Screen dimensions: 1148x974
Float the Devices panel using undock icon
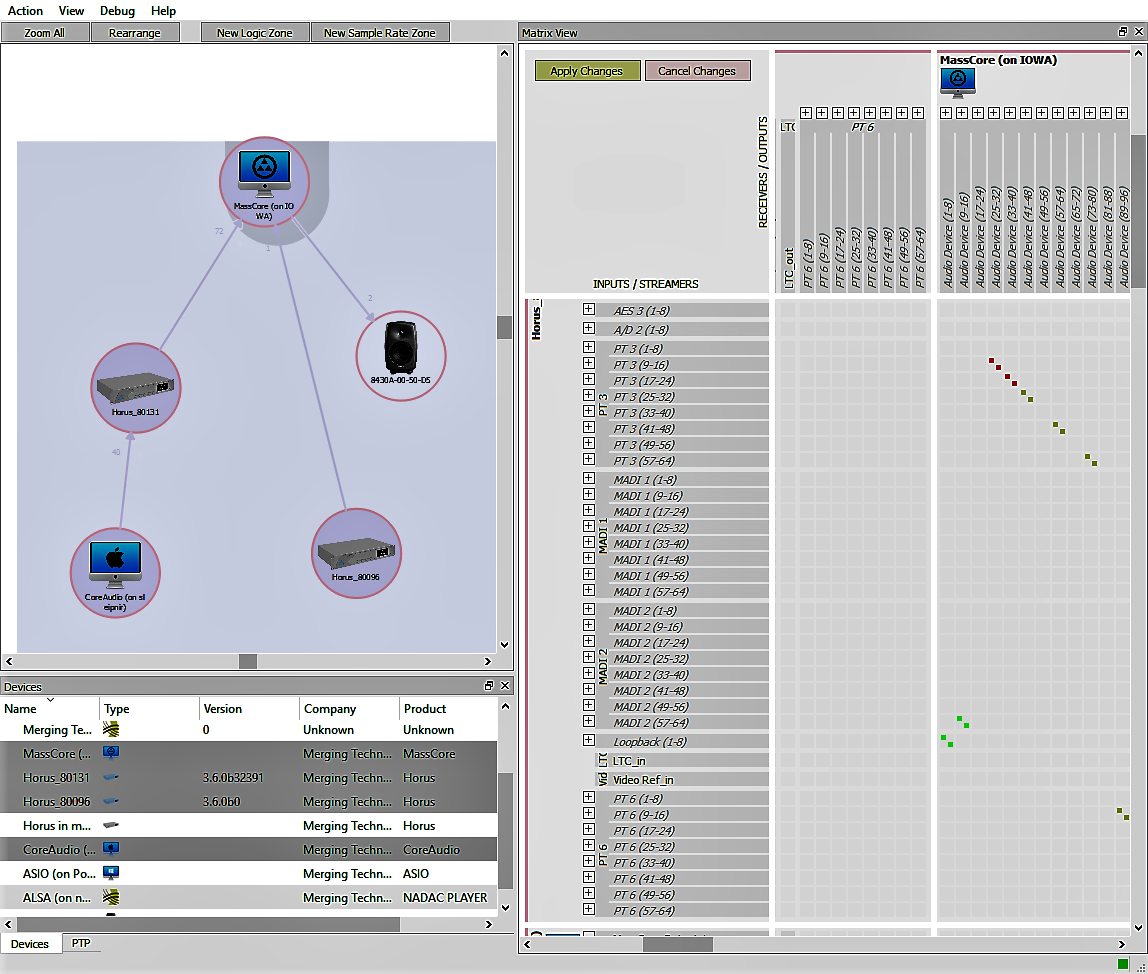(489, 686)
